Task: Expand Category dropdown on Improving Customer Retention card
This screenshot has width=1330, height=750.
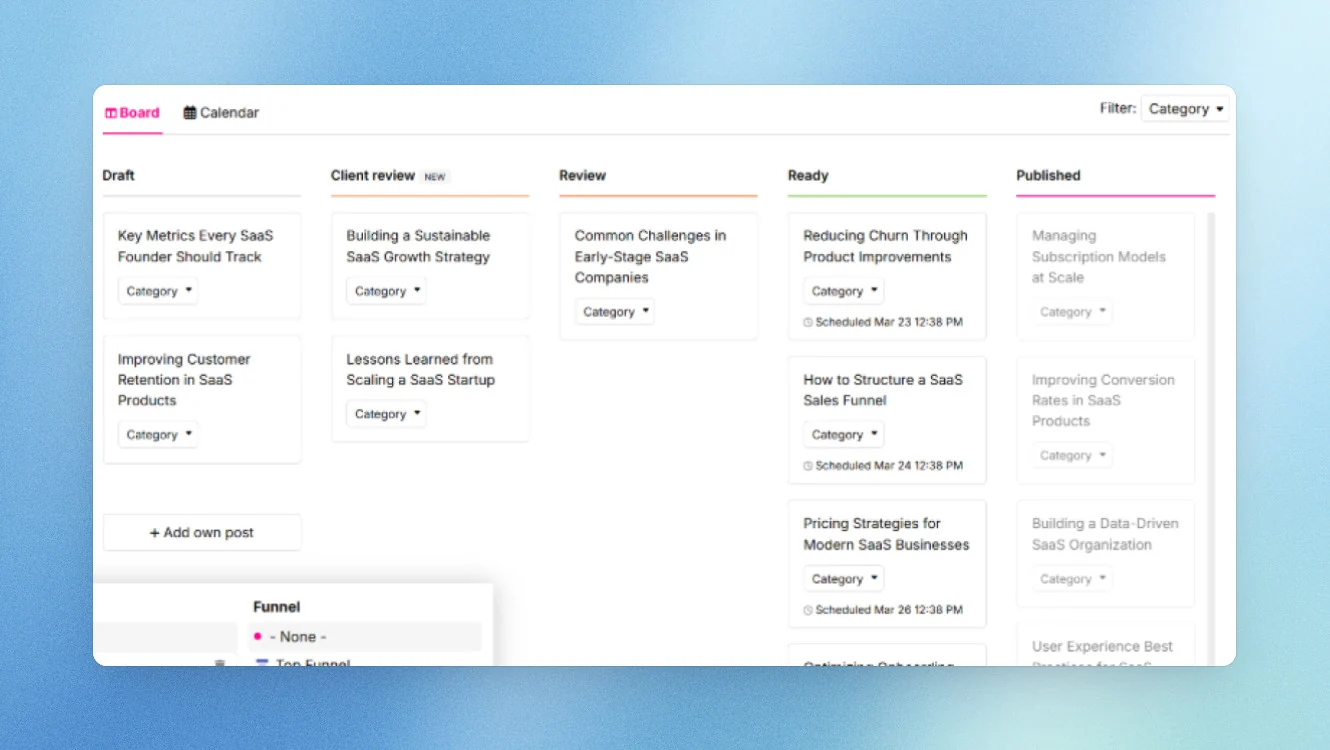Action: coord(158,435)
